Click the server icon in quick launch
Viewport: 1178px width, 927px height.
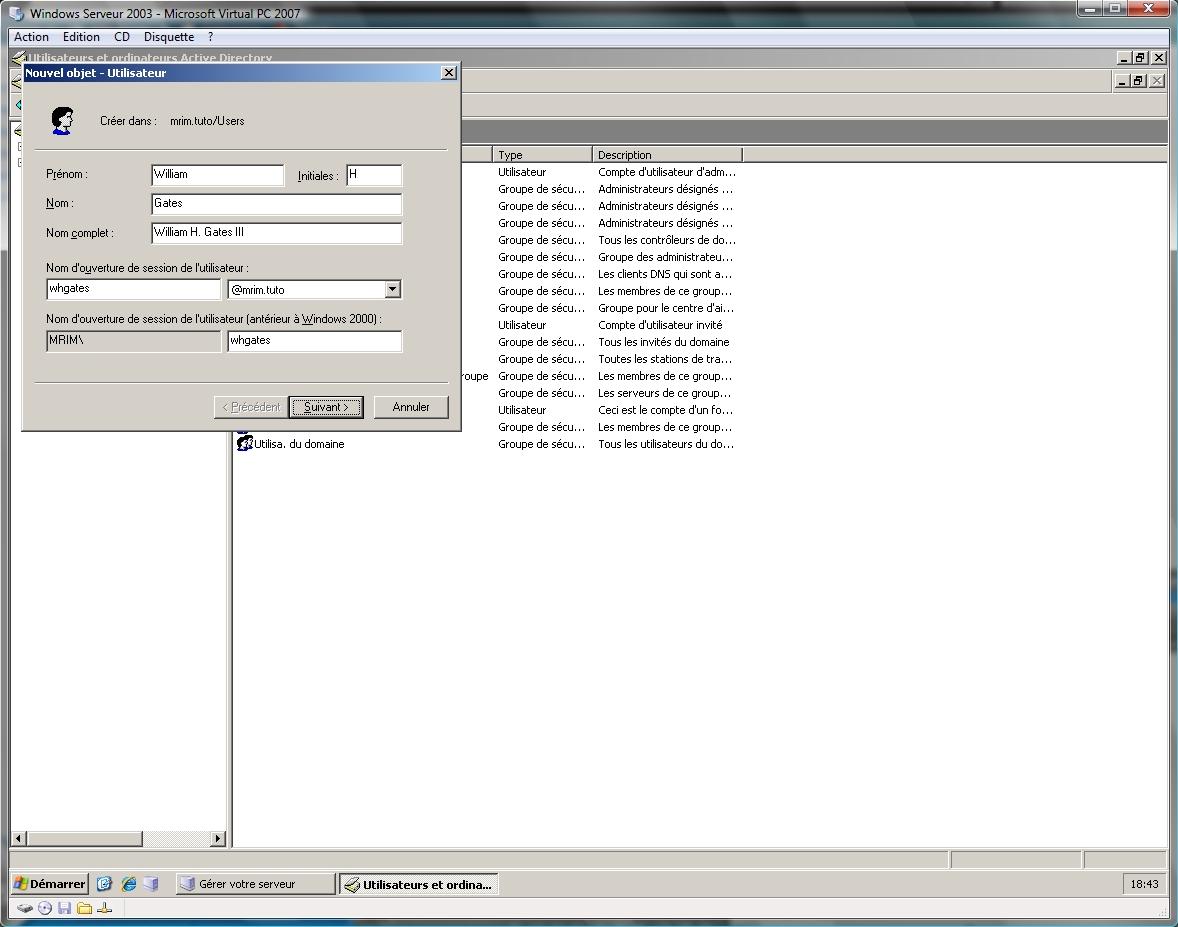coord(151,884)
